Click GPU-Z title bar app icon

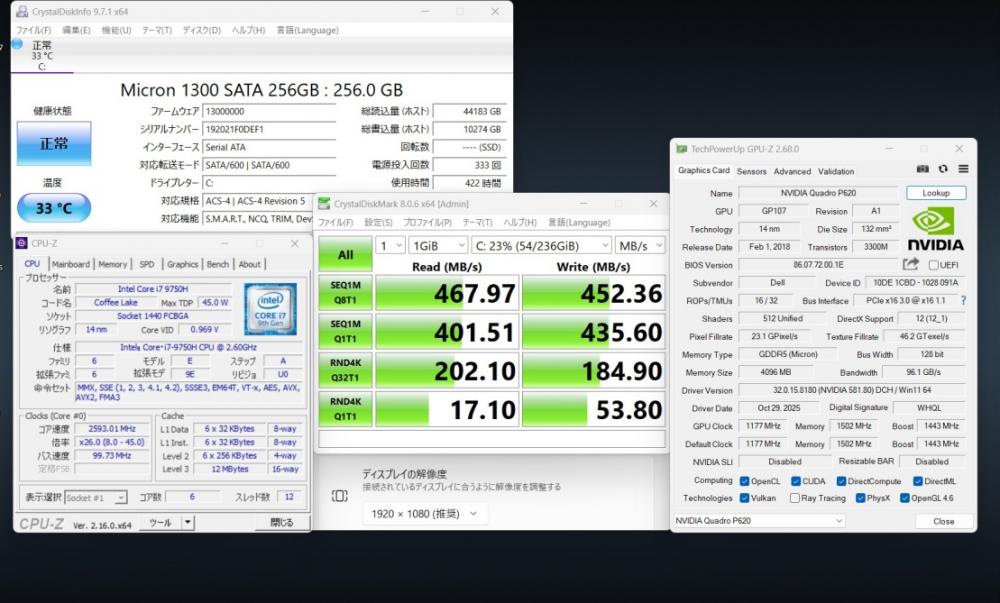click(x=682, y=149)
